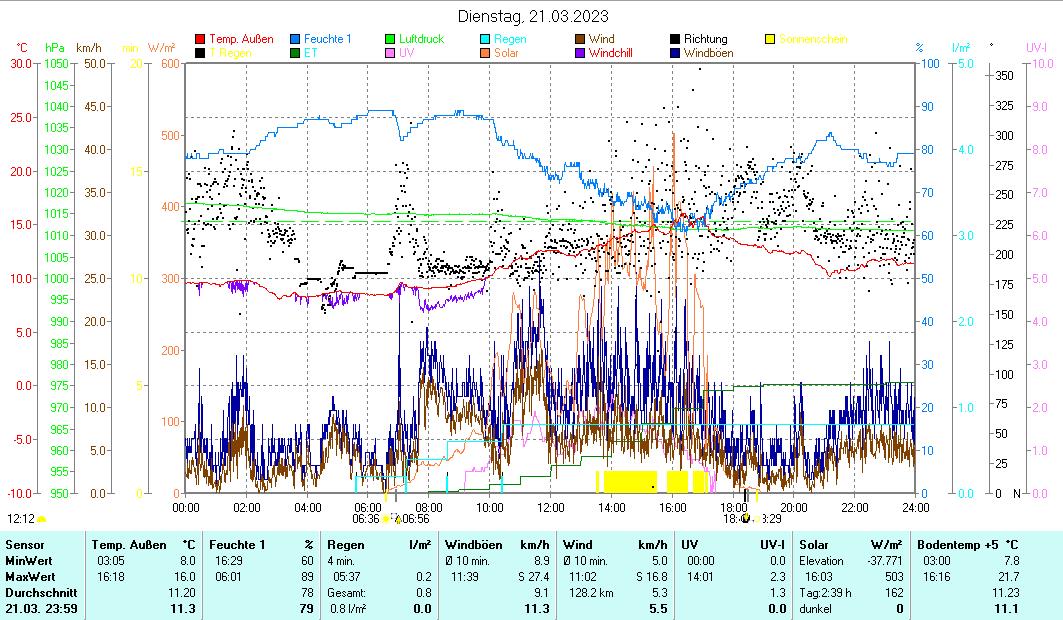
Task: Select the "Elevation" label in Solar column
Action: click(822, 561)
